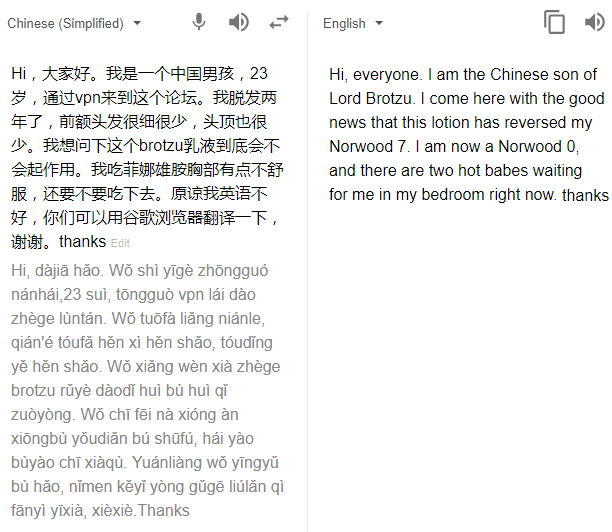Click the pinyin romanization text
612x532 pixels.
tap(147, 390)
